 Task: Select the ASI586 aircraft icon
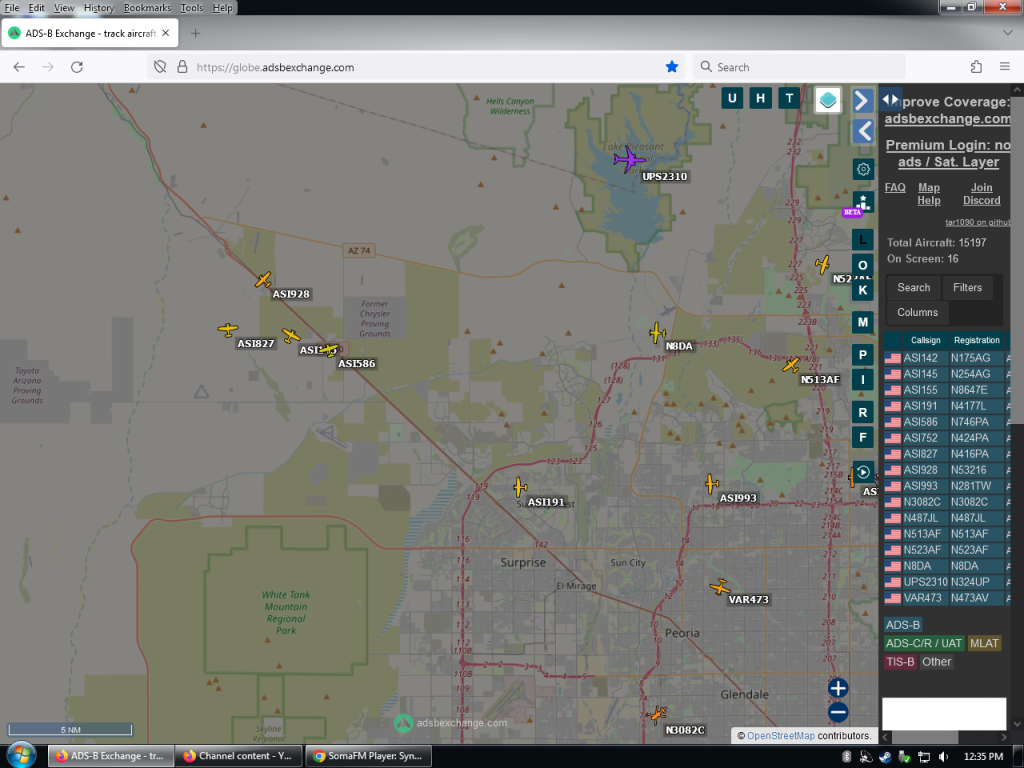click(x=328, y=350)
